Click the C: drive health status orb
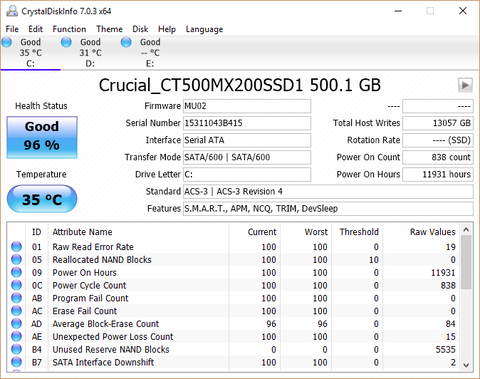480x379 pixels. point(7,42)
